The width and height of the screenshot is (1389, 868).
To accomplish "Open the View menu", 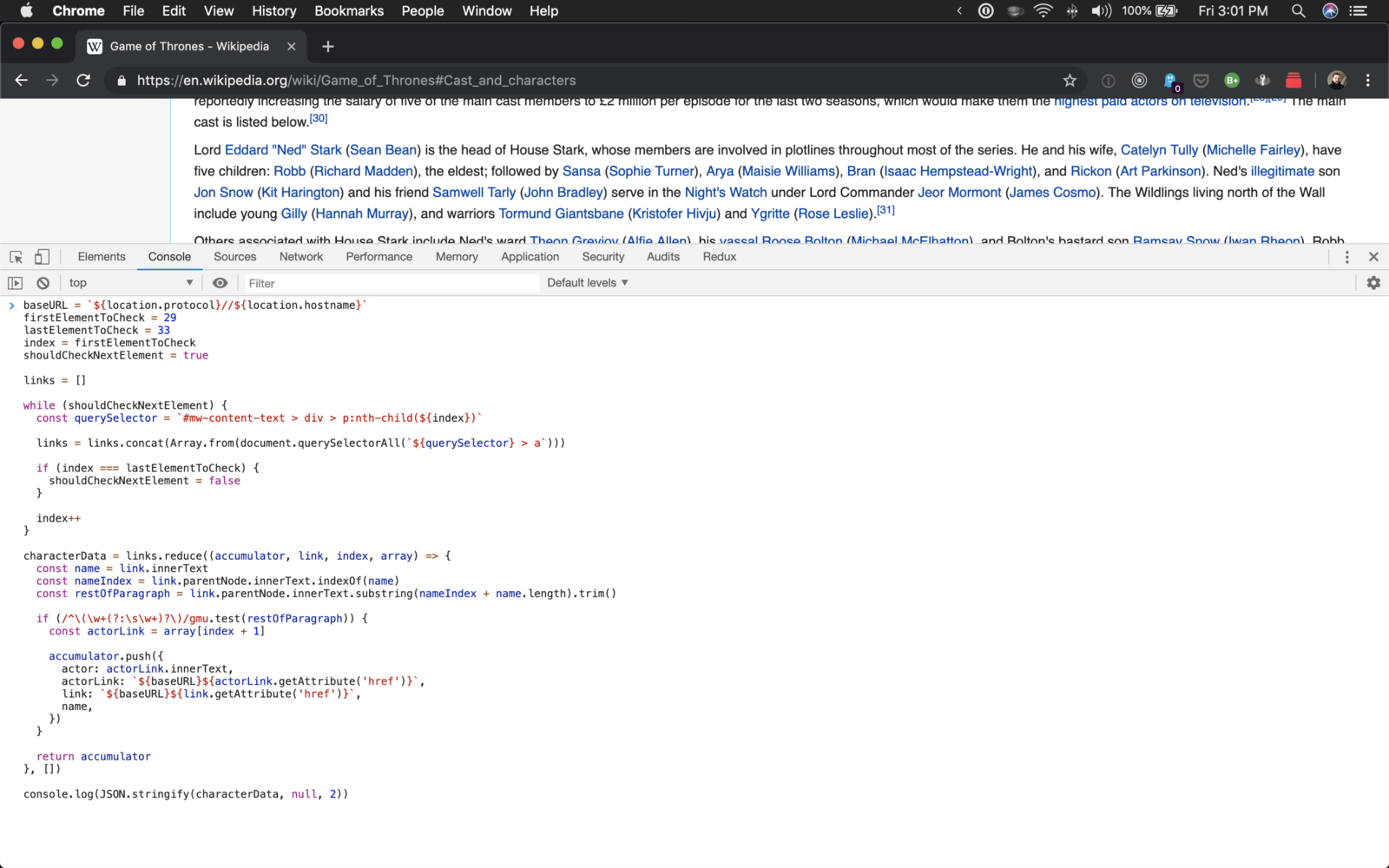I will click(219, 11).
